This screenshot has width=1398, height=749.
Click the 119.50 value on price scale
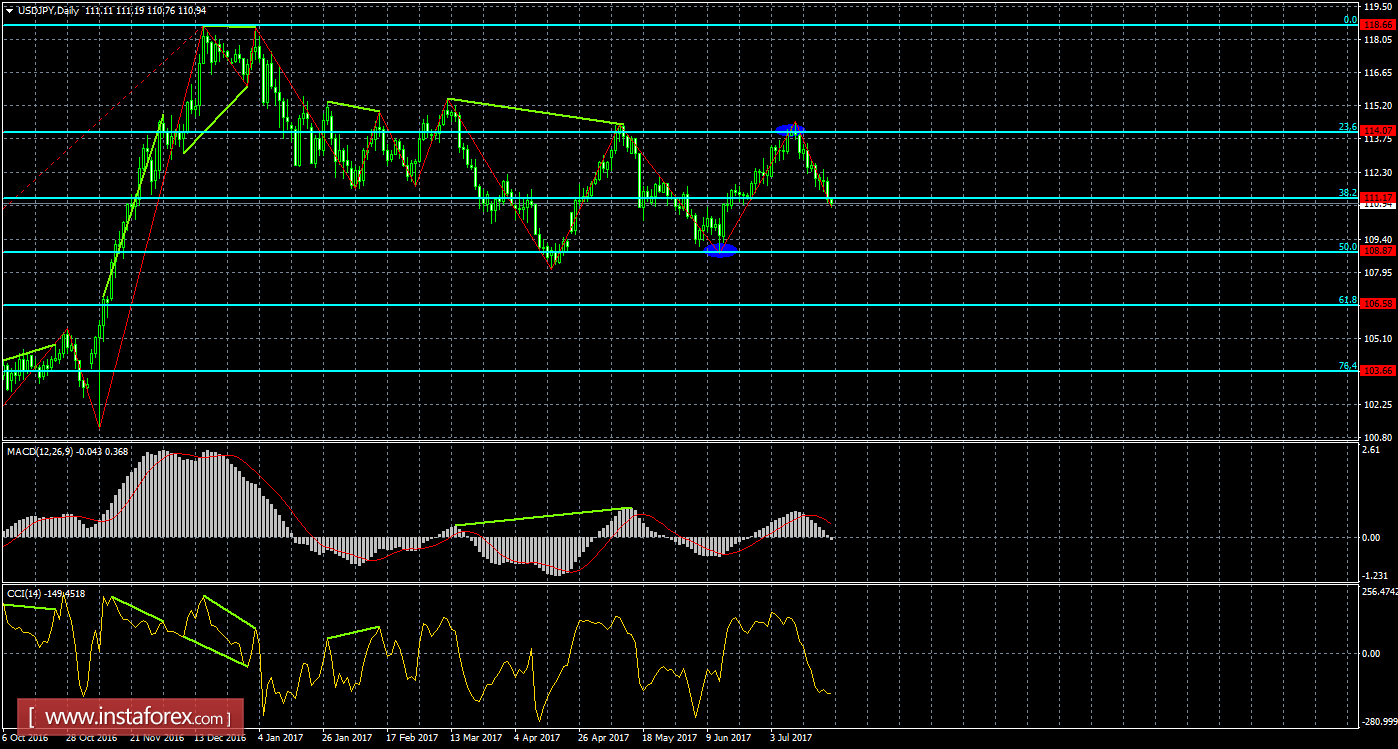(x=1378, y=6)
